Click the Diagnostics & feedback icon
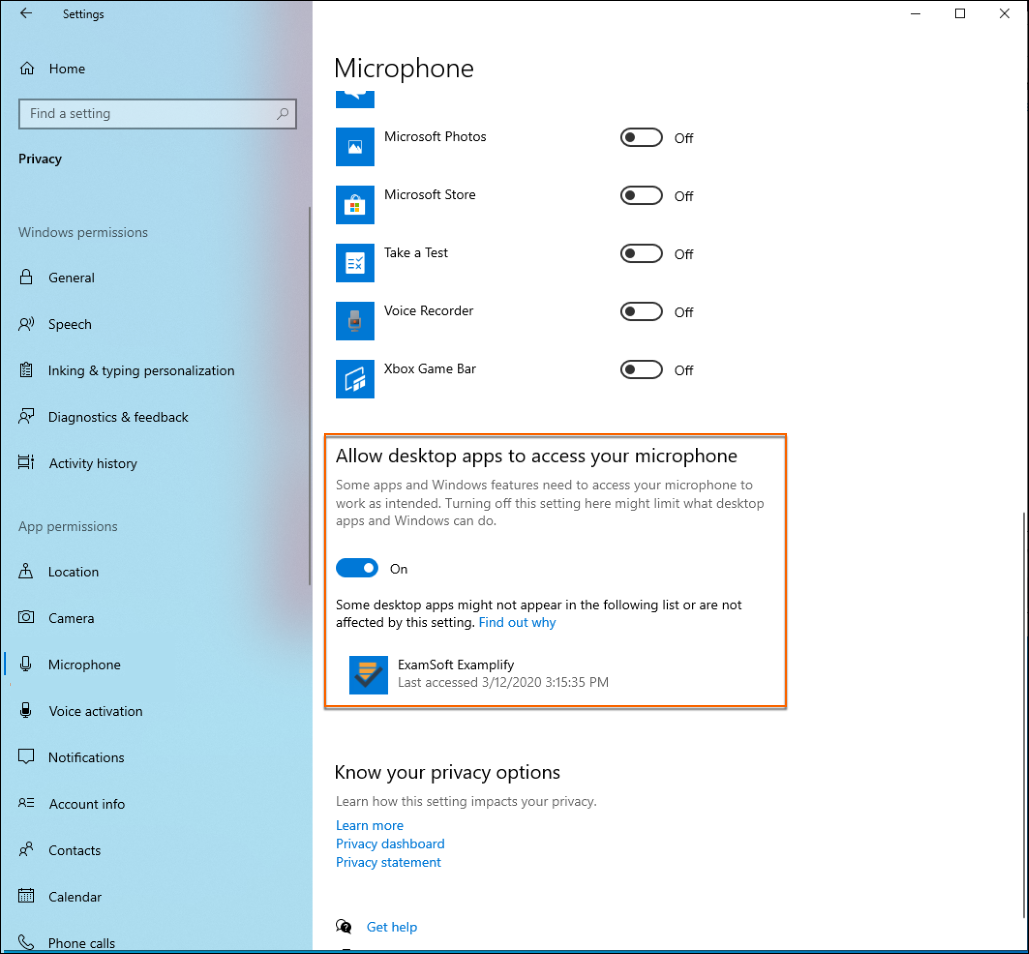The width and height of the screenshot is (1029, 954). [26, 417]
